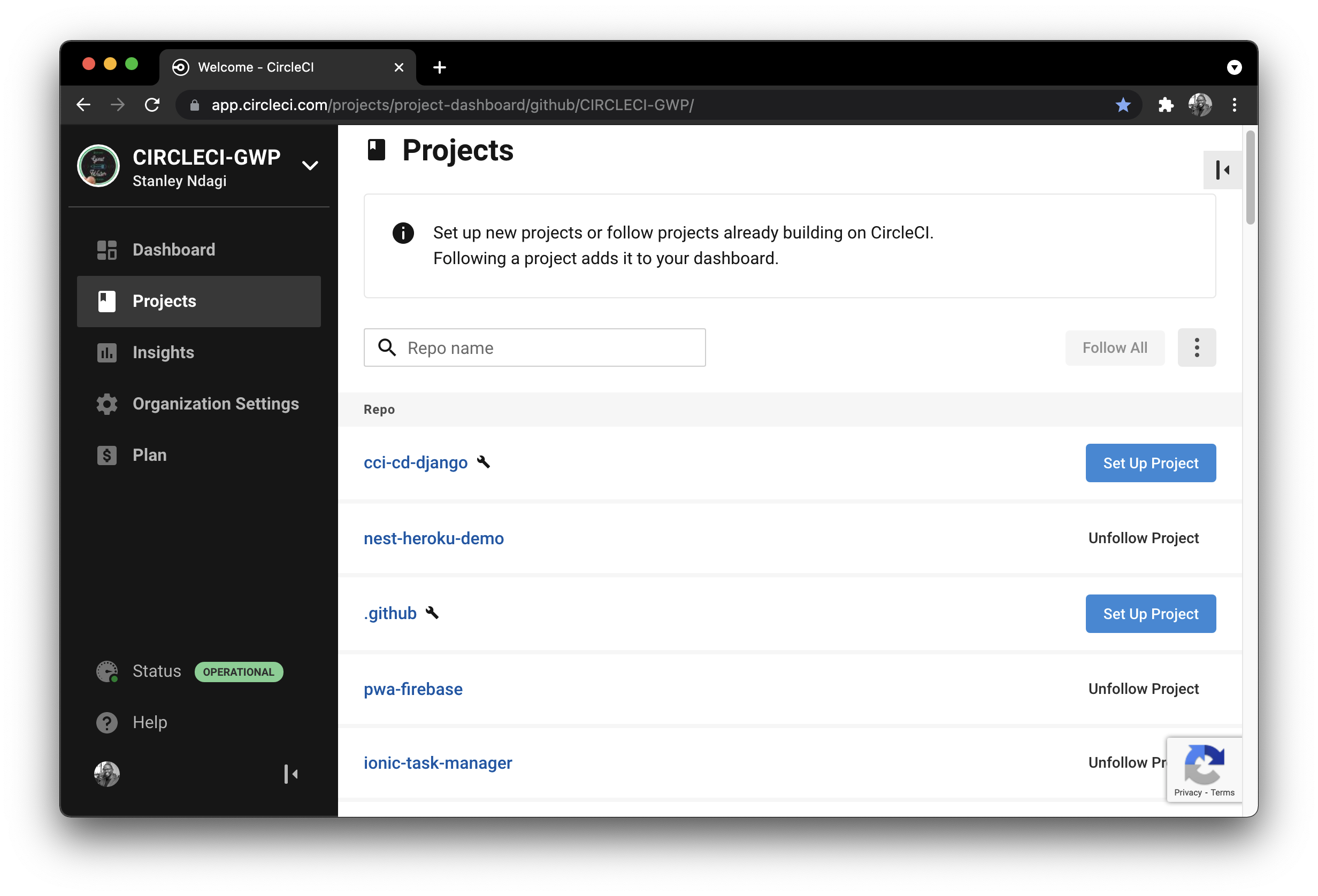This screenshot has width=1318, height=896.
Task: Open the three-dot overflow menu near Follow All
Action: (1197, 347)
